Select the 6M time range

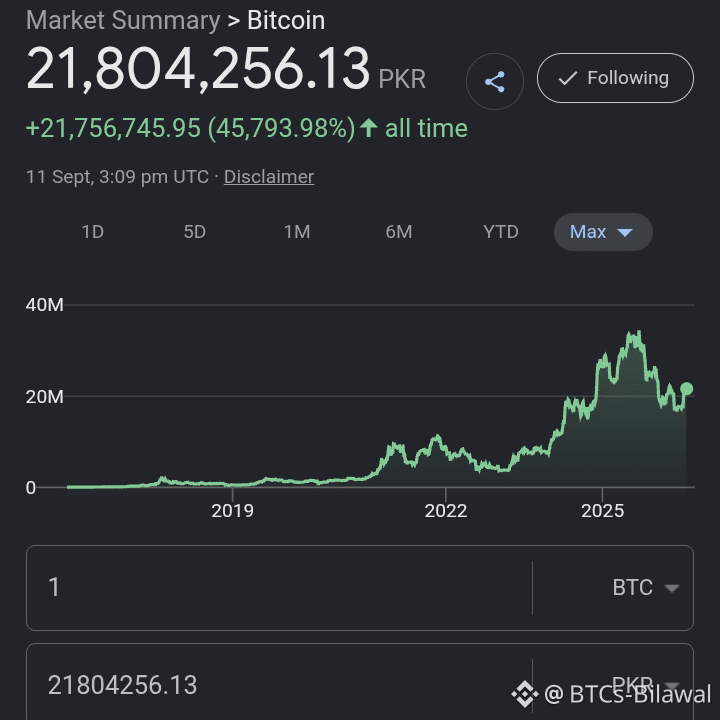tap(399, 232)
